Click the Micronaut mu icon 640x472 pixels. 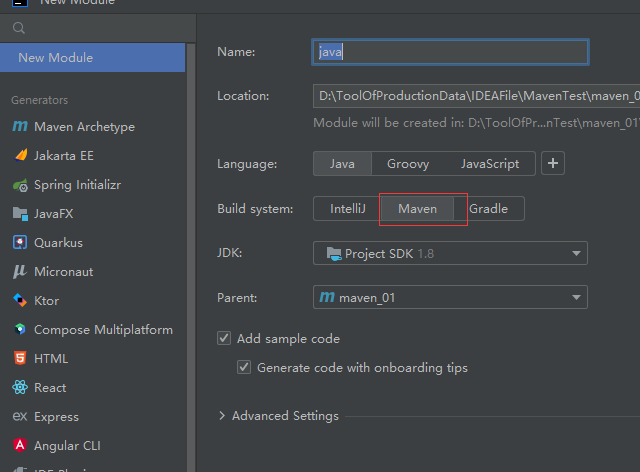[x=20, y=272]
